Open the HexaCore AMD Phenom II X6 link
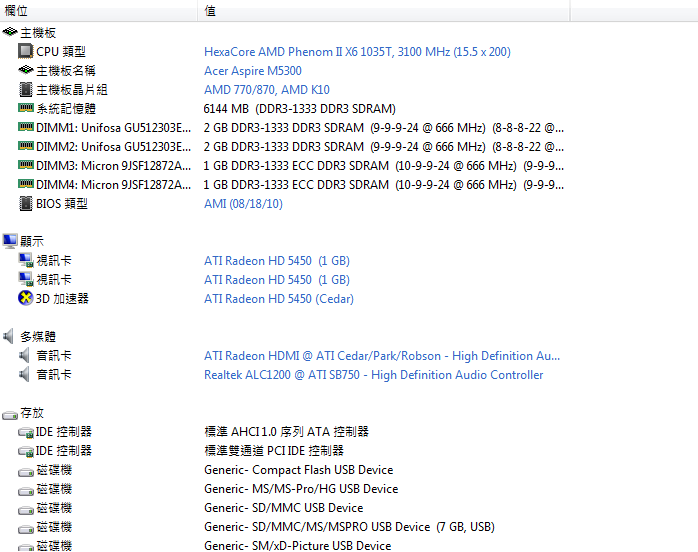 [x=357, y=52]
